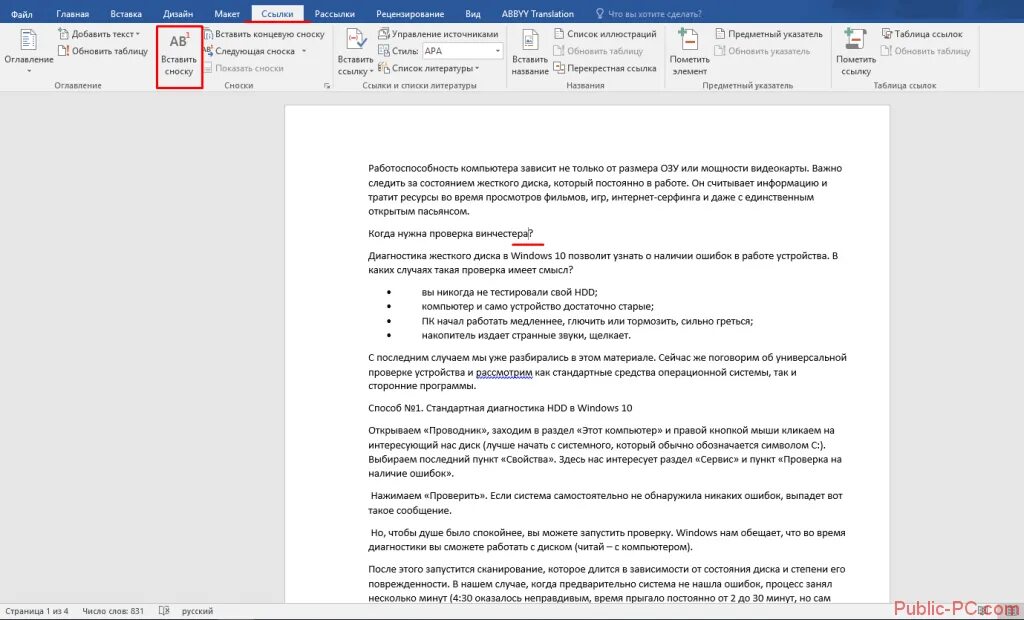
Task: Switch to the Рассылки tab
Action: pyautogui.click(x=334, y=14)
